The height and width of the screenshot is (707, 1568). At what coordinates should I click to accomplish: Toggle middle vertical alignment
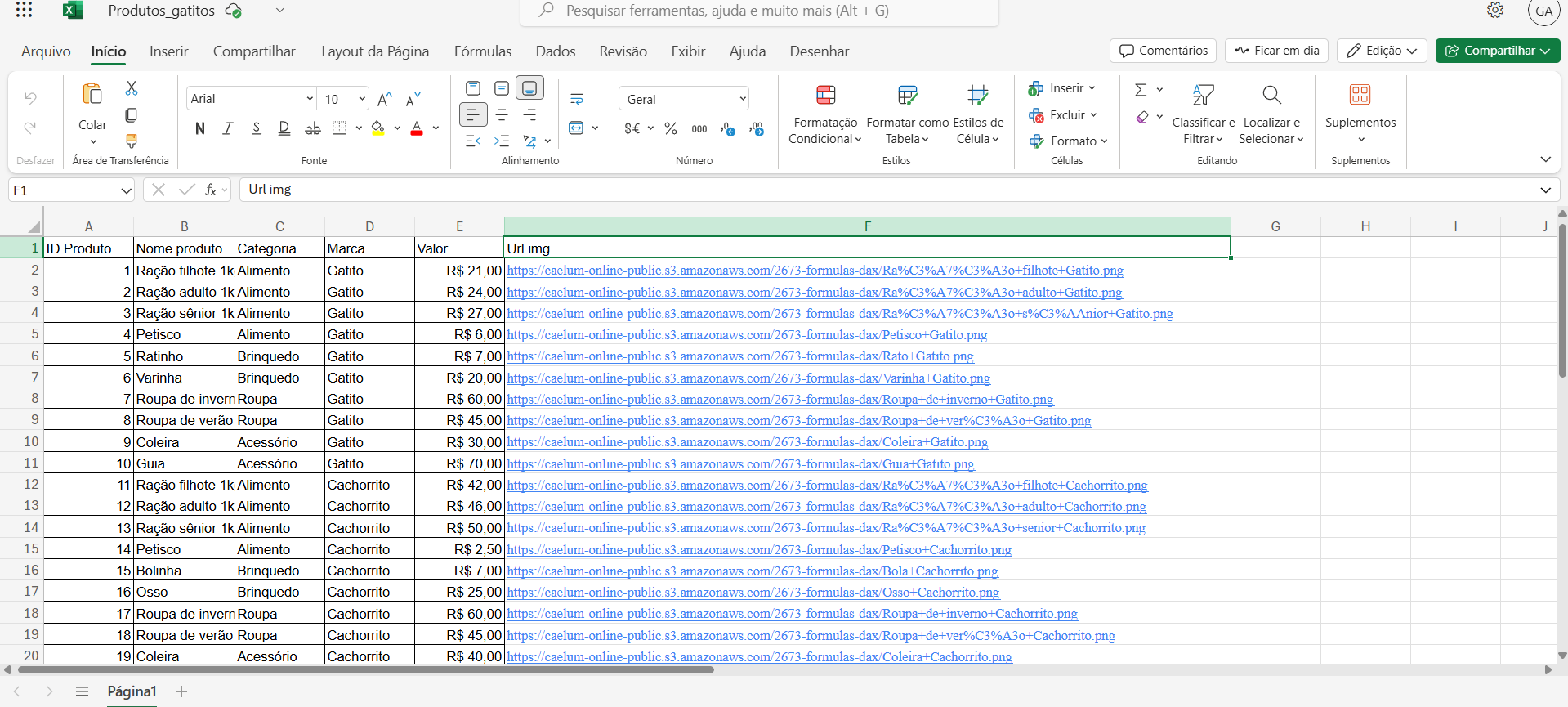point(502,88)
